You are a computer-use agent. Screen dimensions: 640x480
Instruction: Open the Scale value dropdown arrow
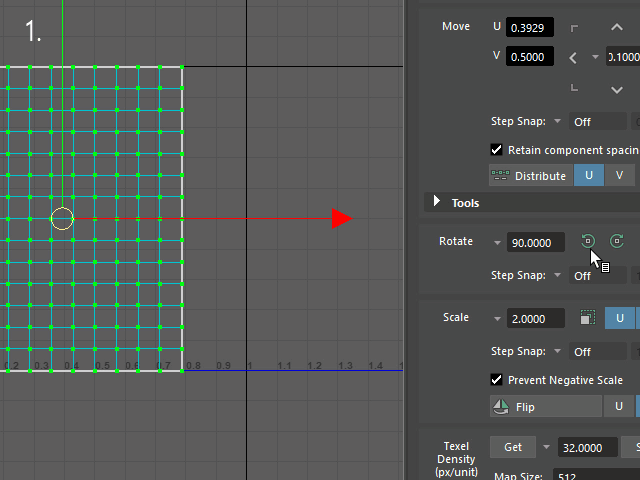click(497, 319)
